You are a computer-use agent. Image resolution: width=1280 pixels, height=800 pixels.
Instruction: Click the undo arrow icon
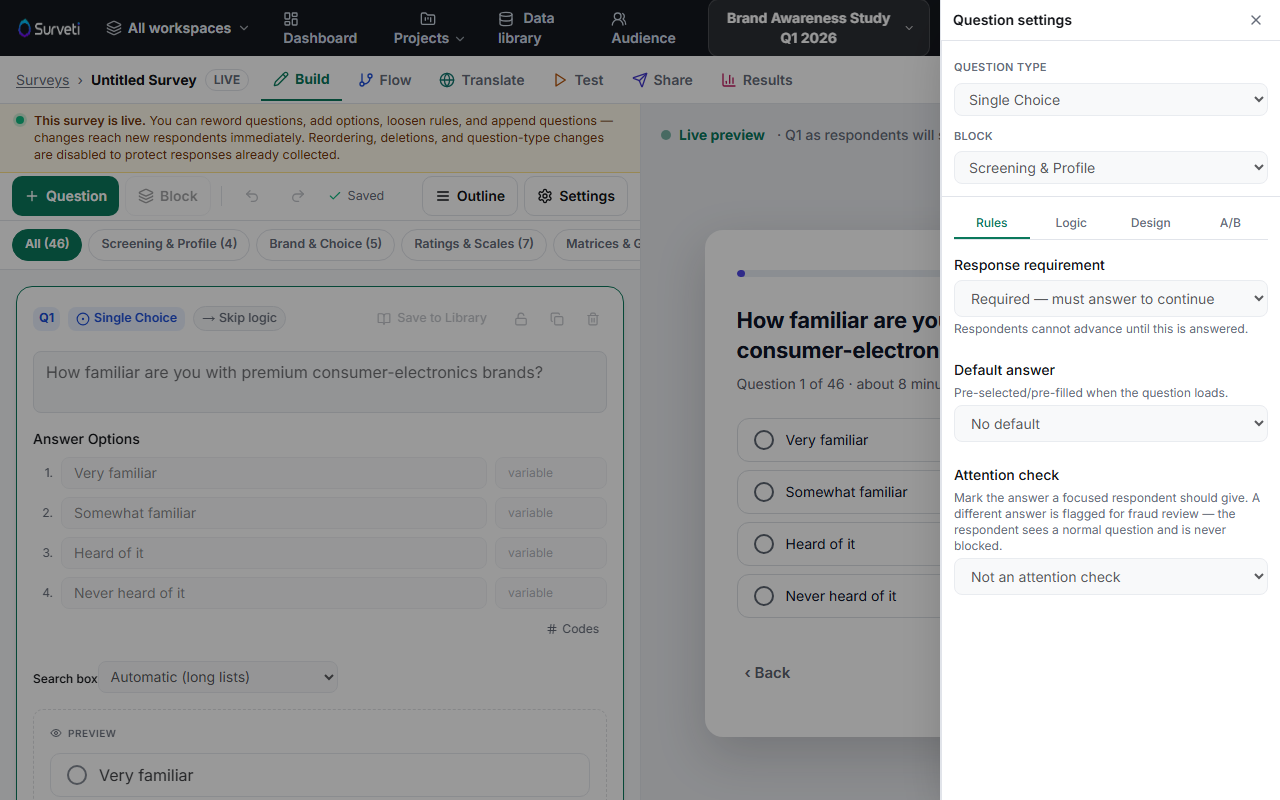pos(252,196)
